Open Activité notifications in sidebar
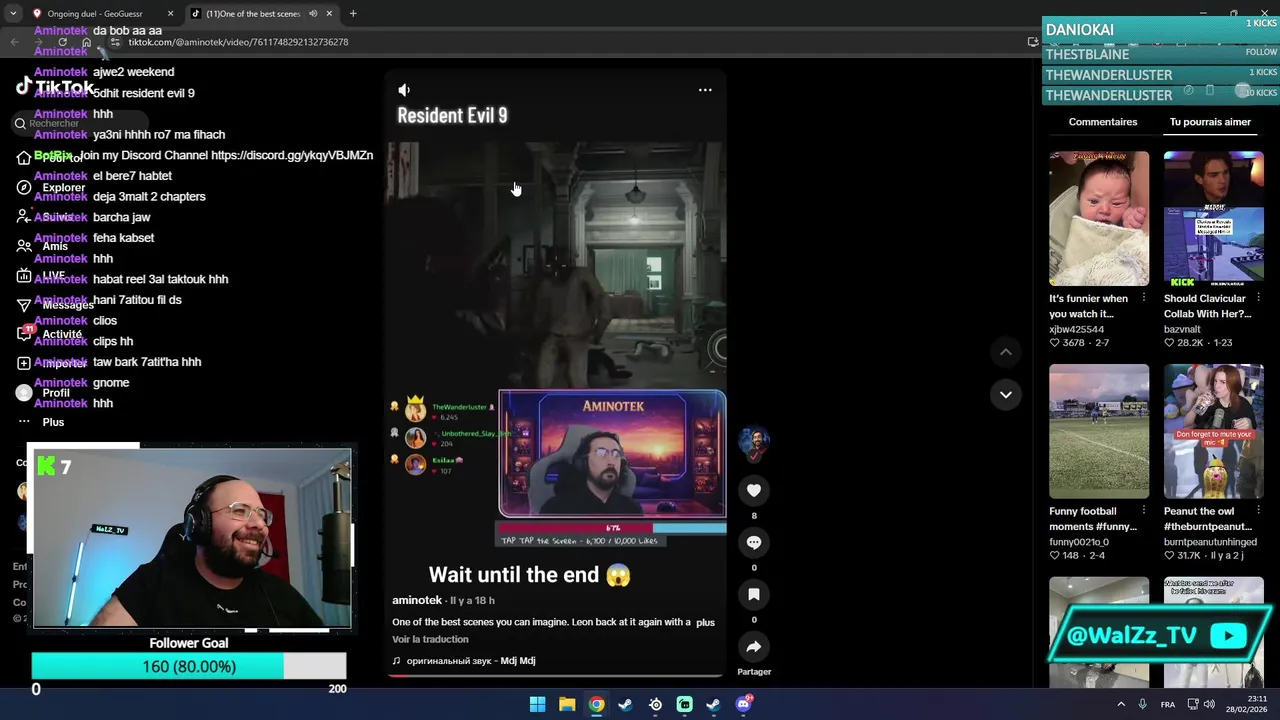The height and width of the screenshot is (720, 1280). tap(50, 334)
